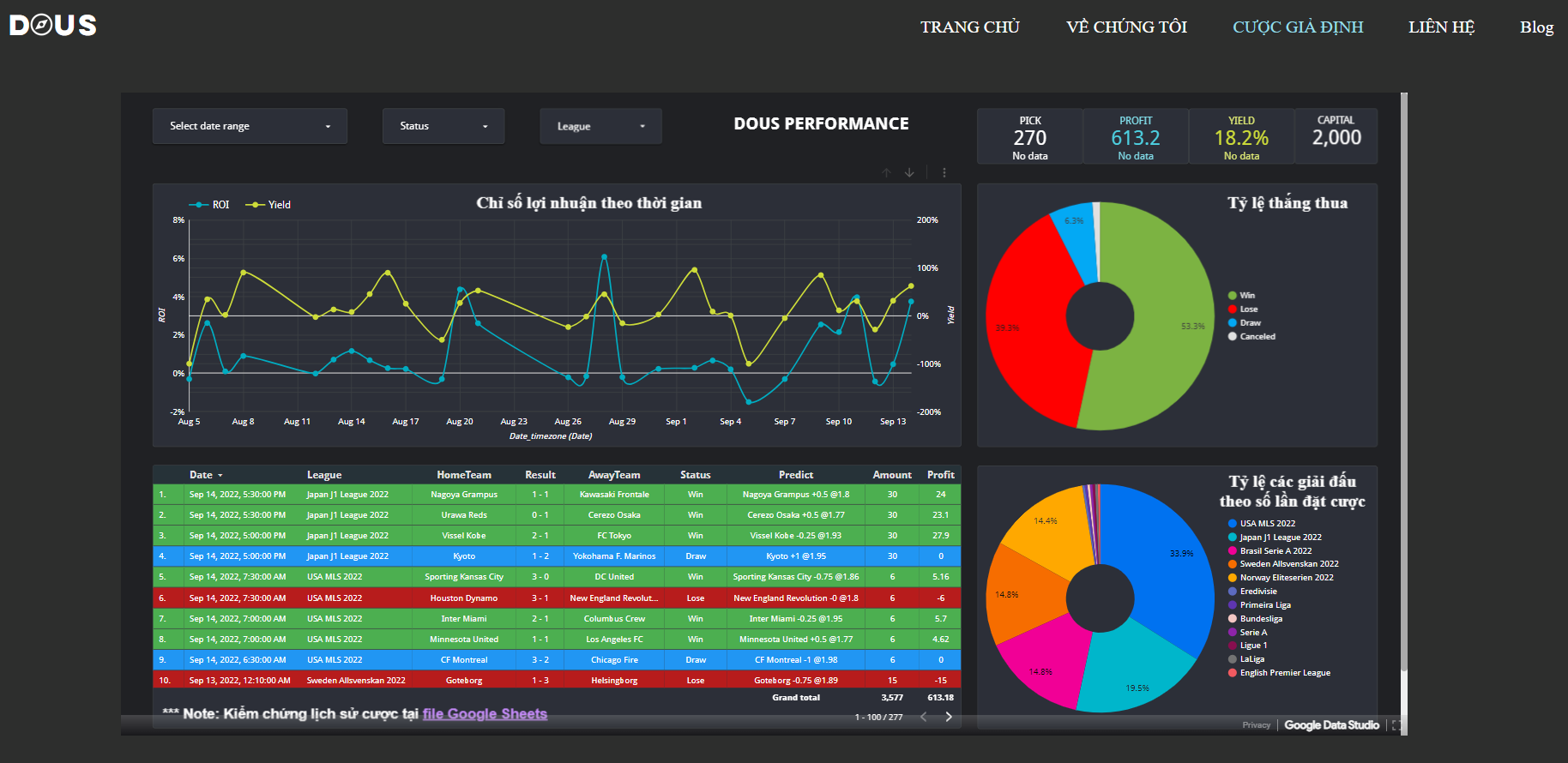
Task: Toggle the Win entry in pie legend
Action: 1241,296
